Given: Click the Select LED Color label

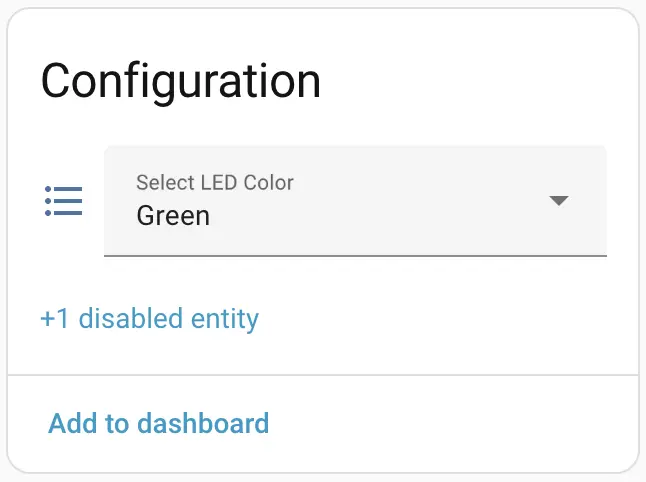Looking at the screenshot, I should [215, 182].
